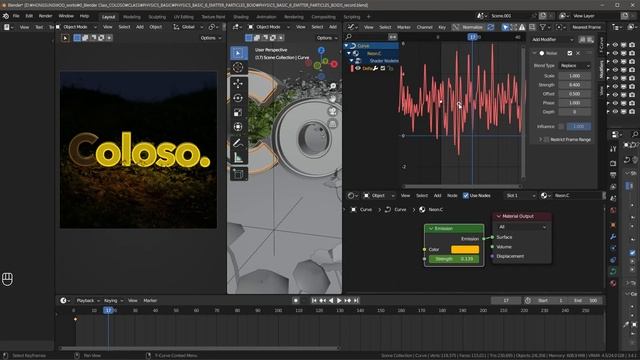The image size is (640, 360).
Task: Pick the Rotate tool in viewport toolbar
Action: pos(238,98)
